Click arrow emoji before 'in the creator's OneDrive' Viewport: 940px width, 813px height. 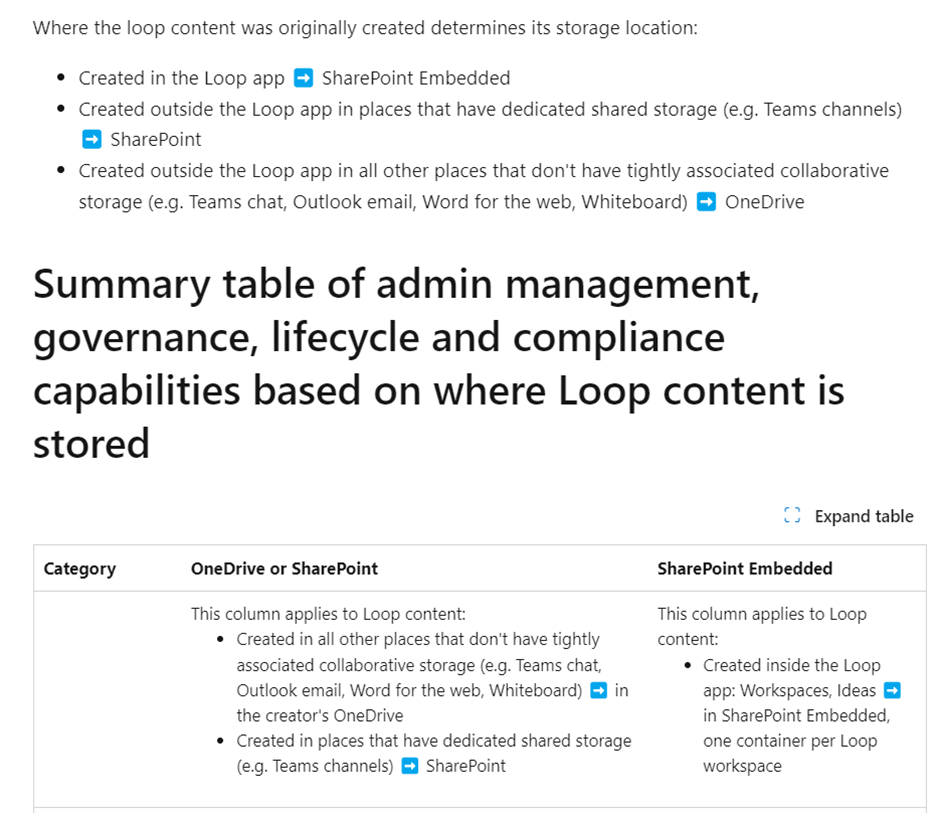pyautogui.click(x=599, y=690)
